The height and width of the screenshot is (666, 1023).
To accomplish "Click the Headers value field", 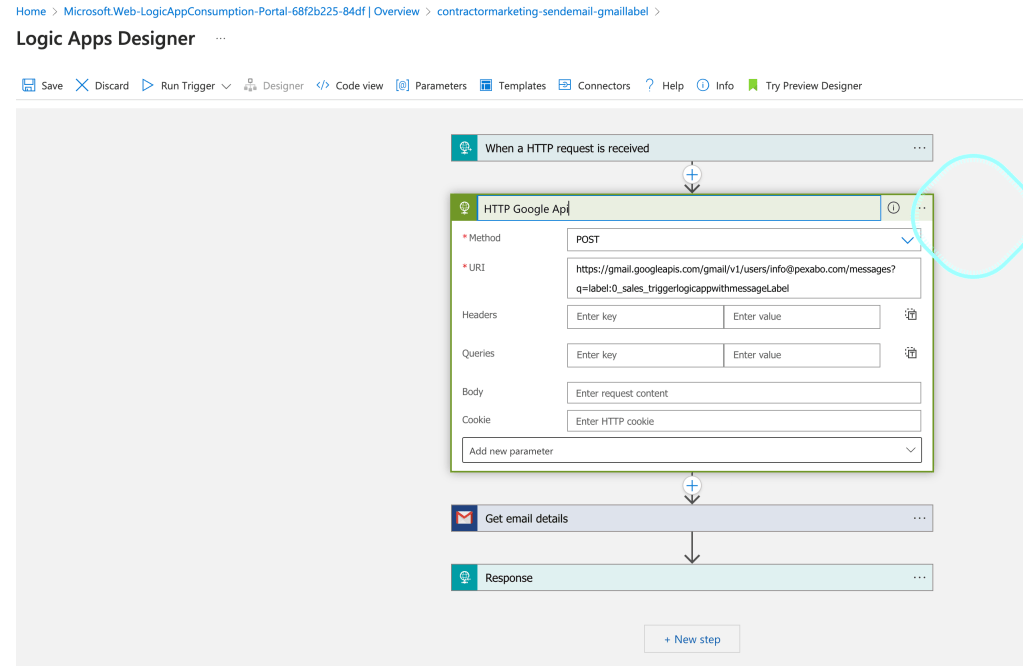I will click(x=802, y=316).
